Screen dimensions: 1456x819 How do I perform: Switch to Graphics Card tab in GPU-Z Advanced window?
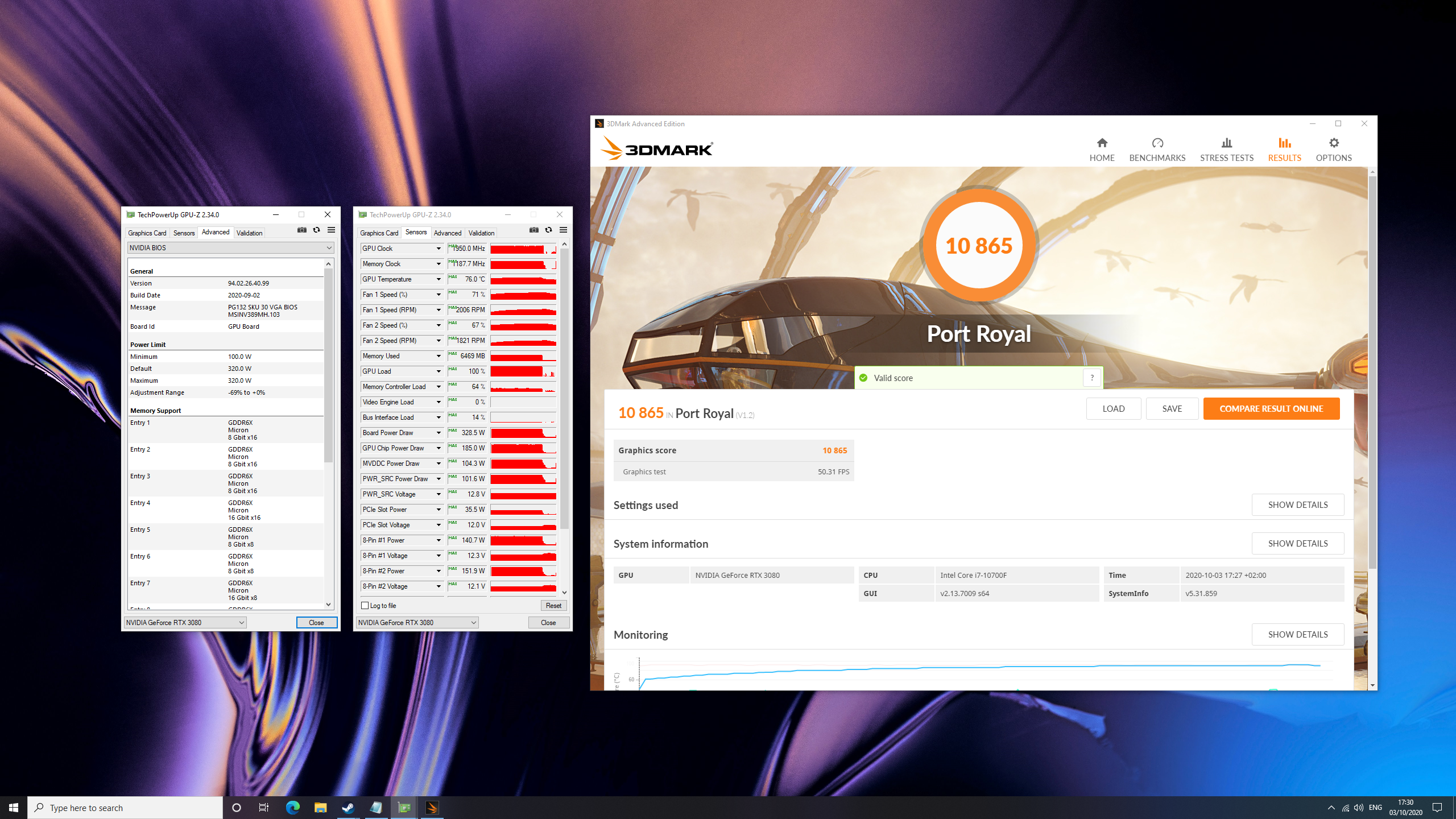(x=147, y=233)
